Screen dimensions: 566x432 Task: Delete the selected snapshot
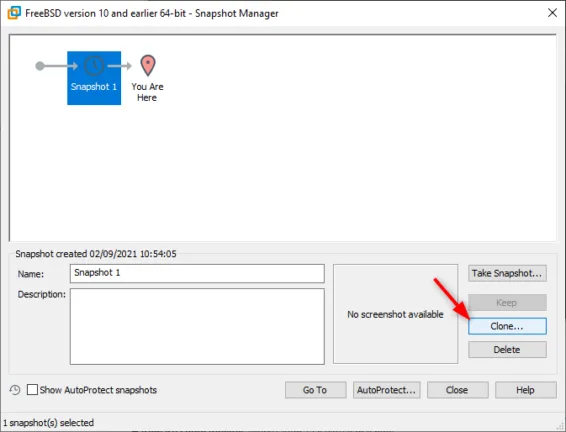[x=507, y=350]
